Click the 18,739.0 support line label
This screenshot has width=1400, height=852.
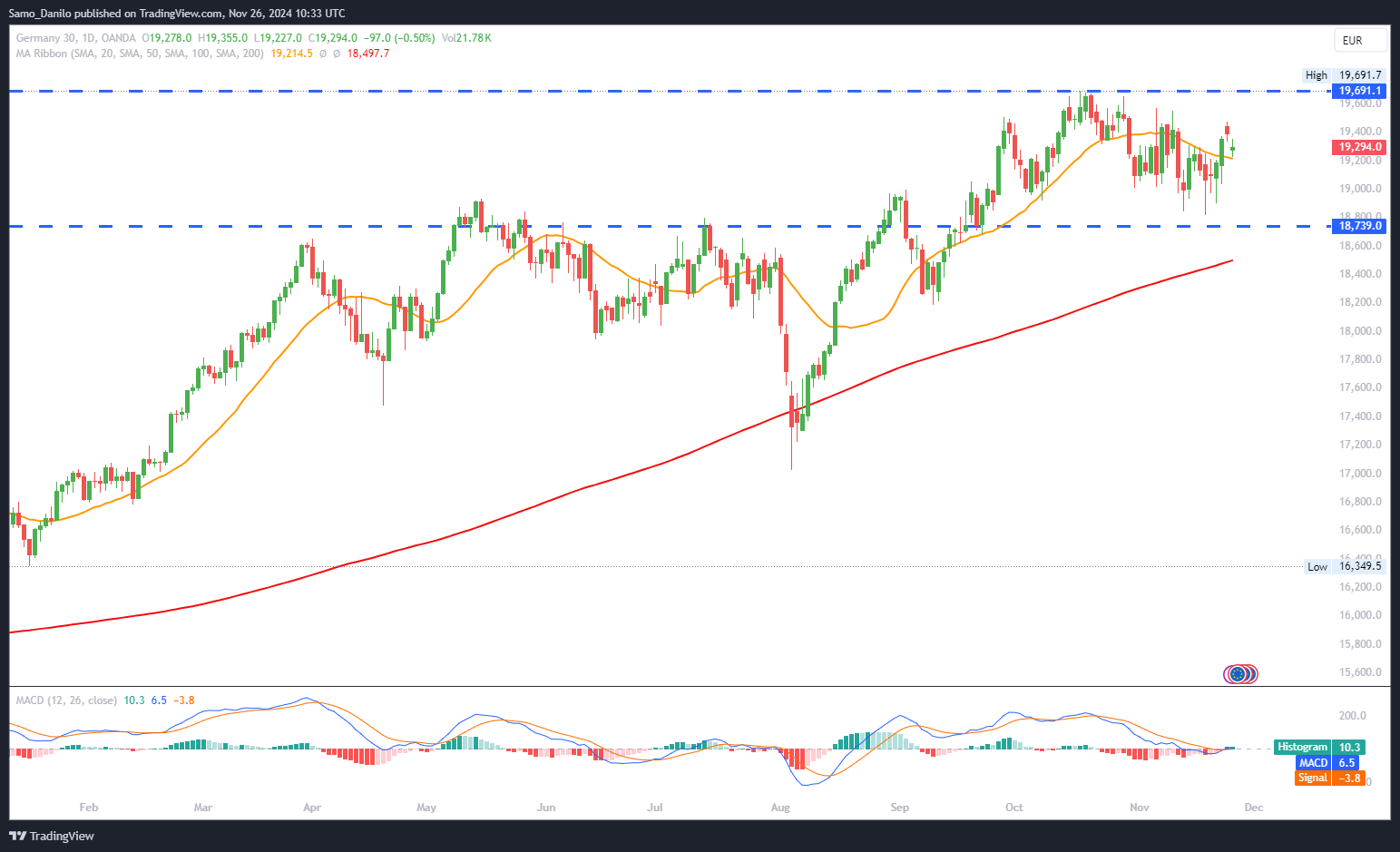(1360, 226)
